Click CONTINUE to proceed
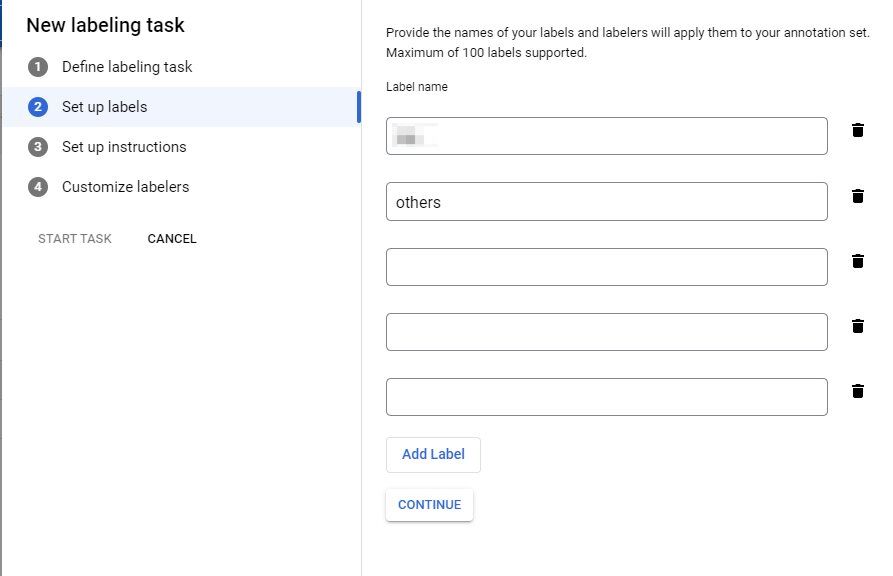 point(429,505)
